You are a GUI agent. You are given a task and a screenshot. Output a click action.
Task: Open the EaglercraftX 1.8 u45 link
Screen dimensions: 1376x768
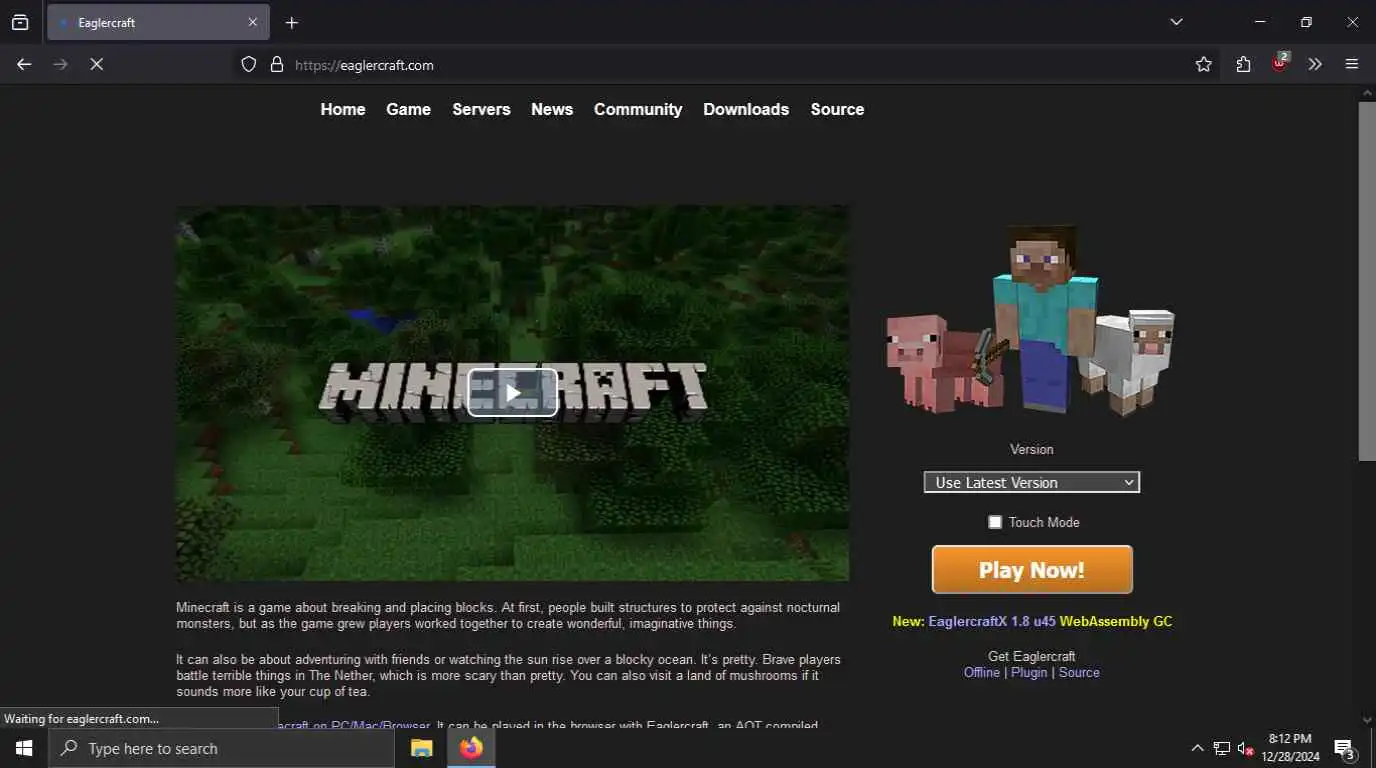(992, 621)
